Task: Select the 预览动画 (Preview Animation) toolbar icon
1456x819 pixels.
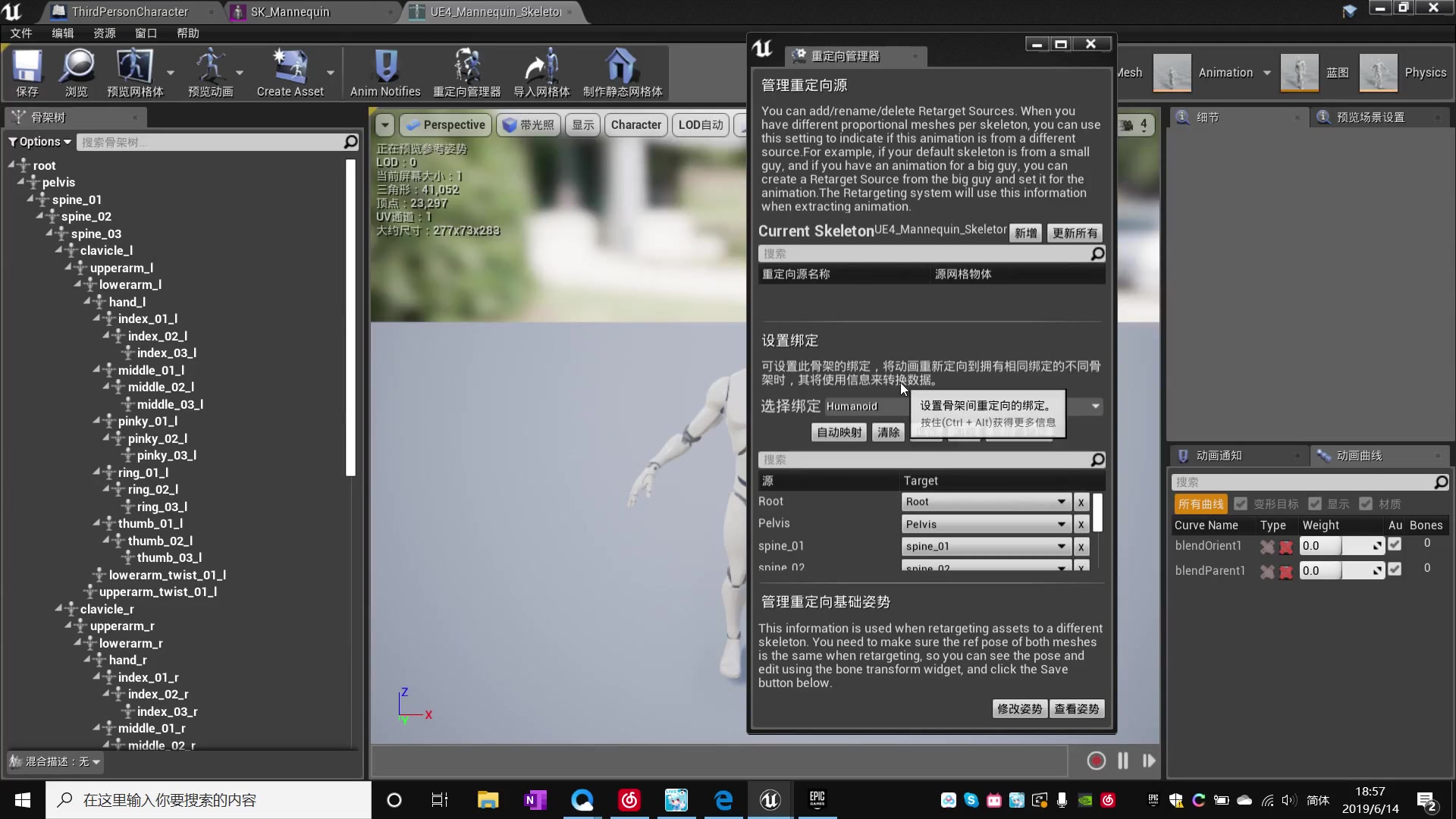Action: coord(210,72)
